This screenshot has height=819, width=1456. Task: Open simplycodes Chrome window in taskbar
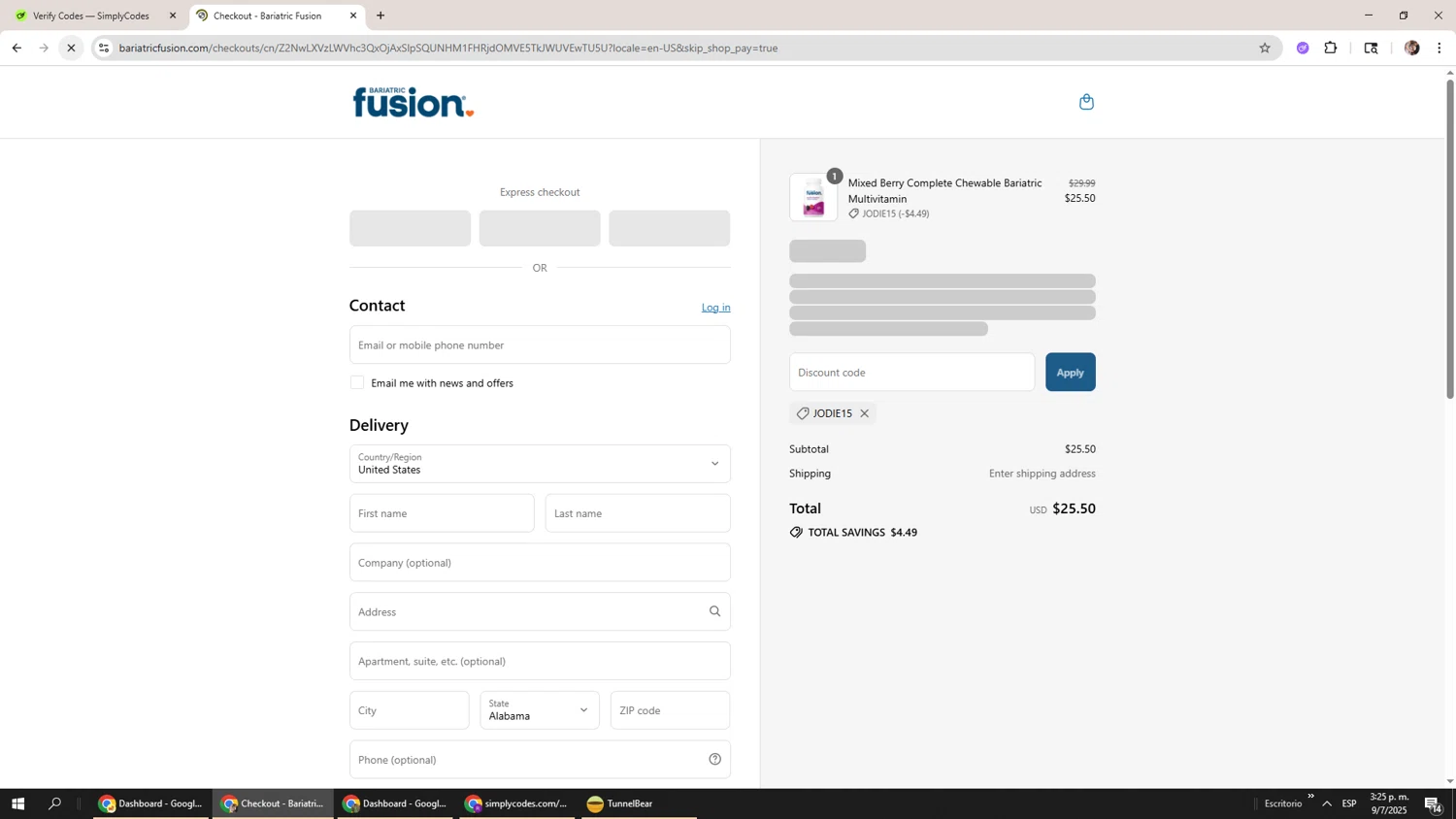(x=517, y=803)
